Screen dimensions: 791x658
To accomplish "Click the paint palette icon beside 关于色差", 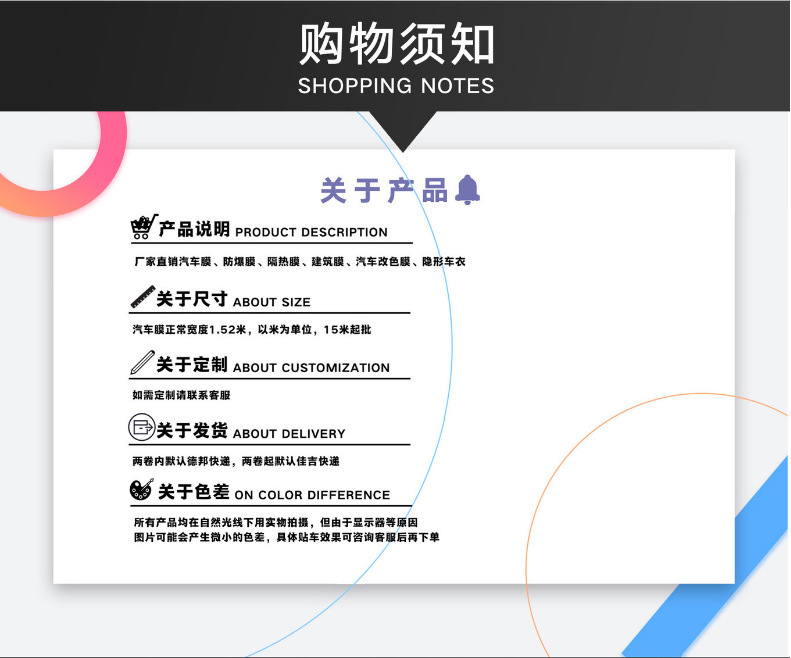I will click(141, 489).
